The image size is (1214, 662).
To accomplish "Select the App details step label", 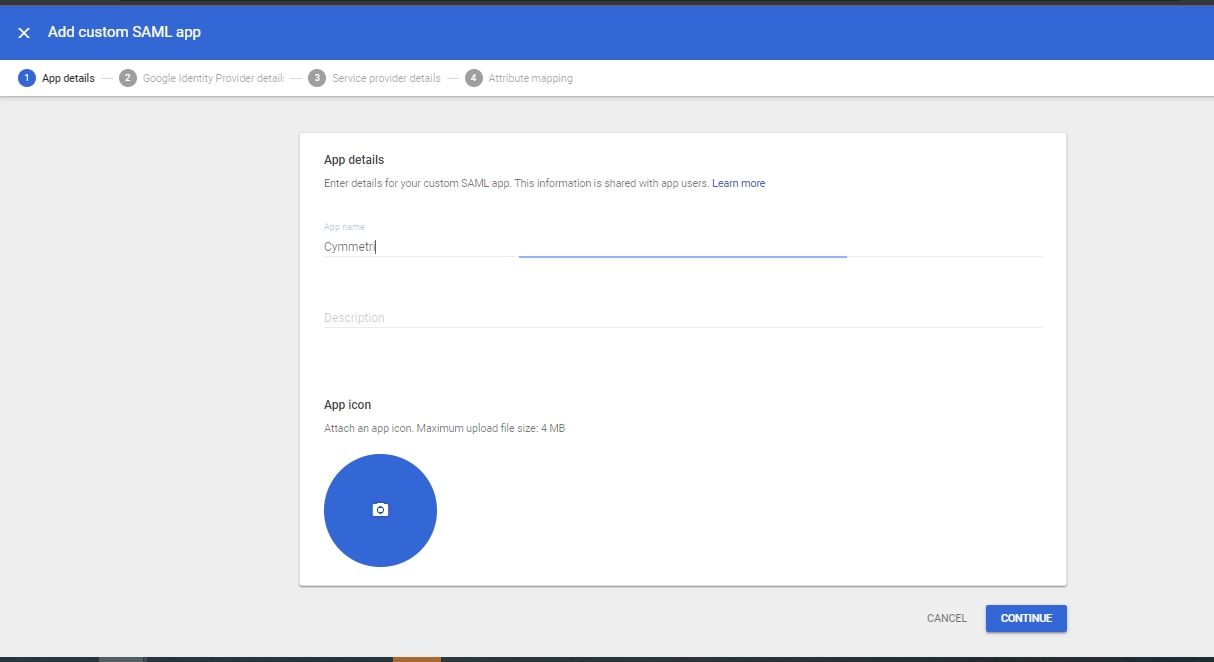I will click(x=68, y=78).
